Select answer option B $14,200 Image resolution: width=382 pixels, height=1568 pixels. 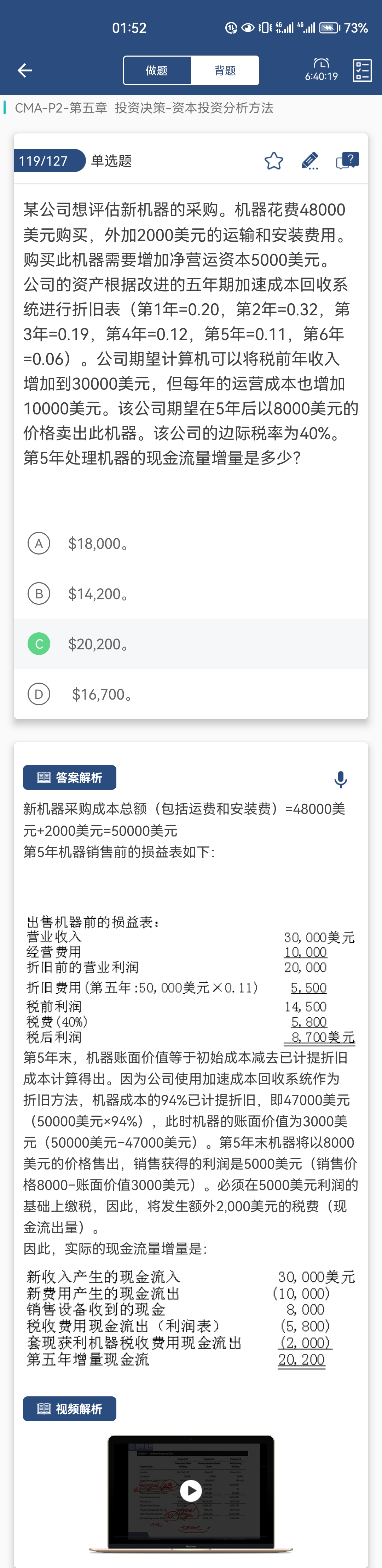[x=191, y=593]
